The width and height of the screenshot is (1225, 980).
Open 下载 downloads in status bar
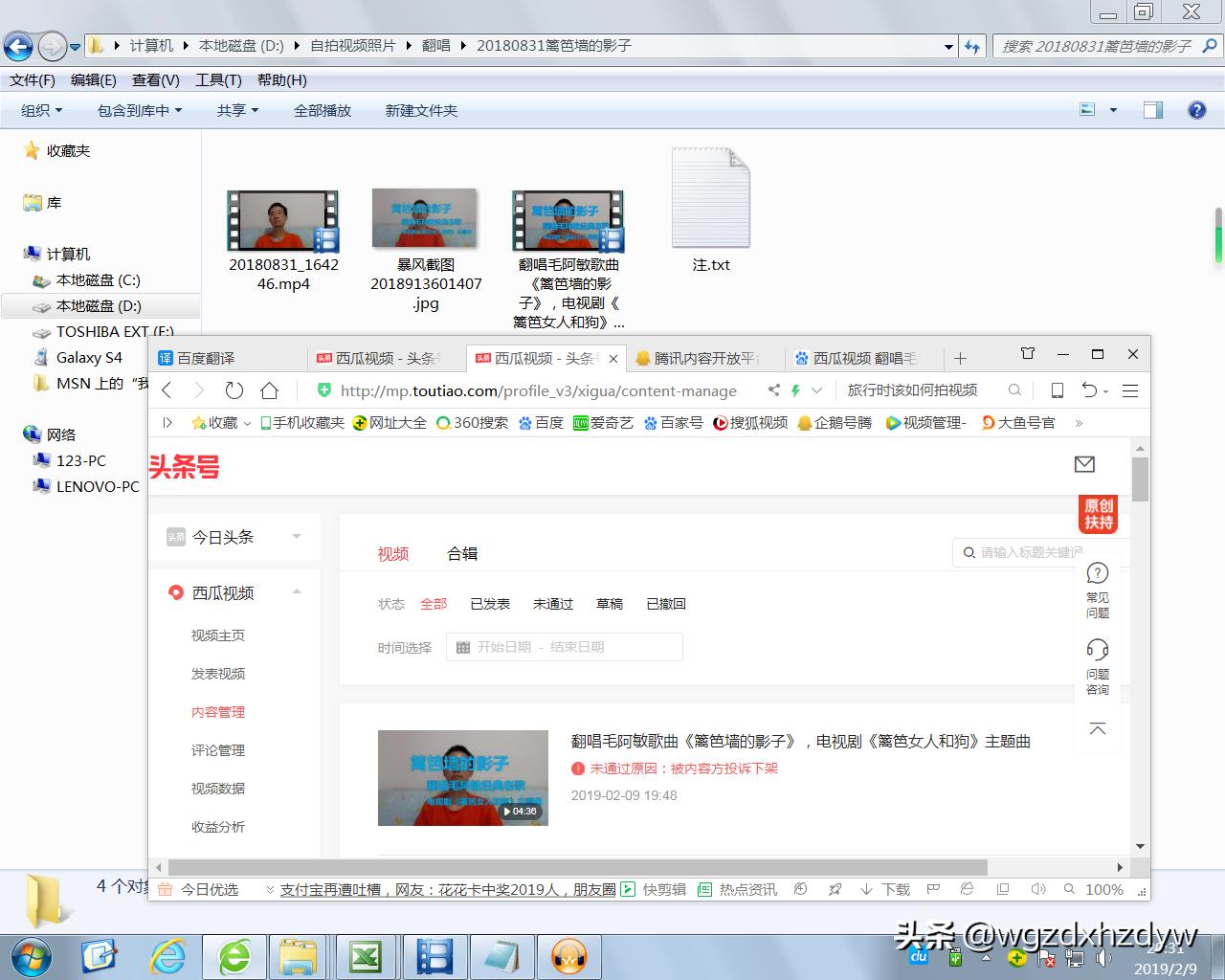885,889
